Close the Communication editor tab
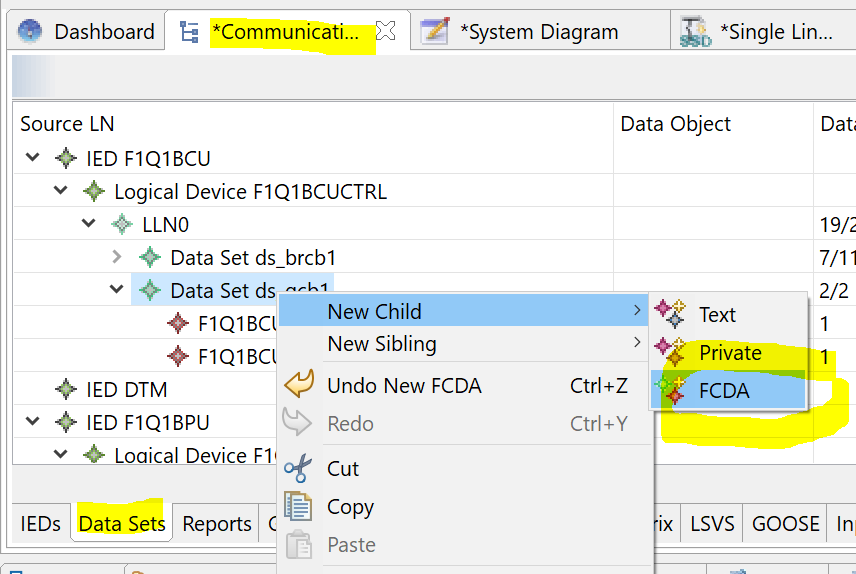Image resolution: width=856 pixels, height=574 pixels. [386, 32]
